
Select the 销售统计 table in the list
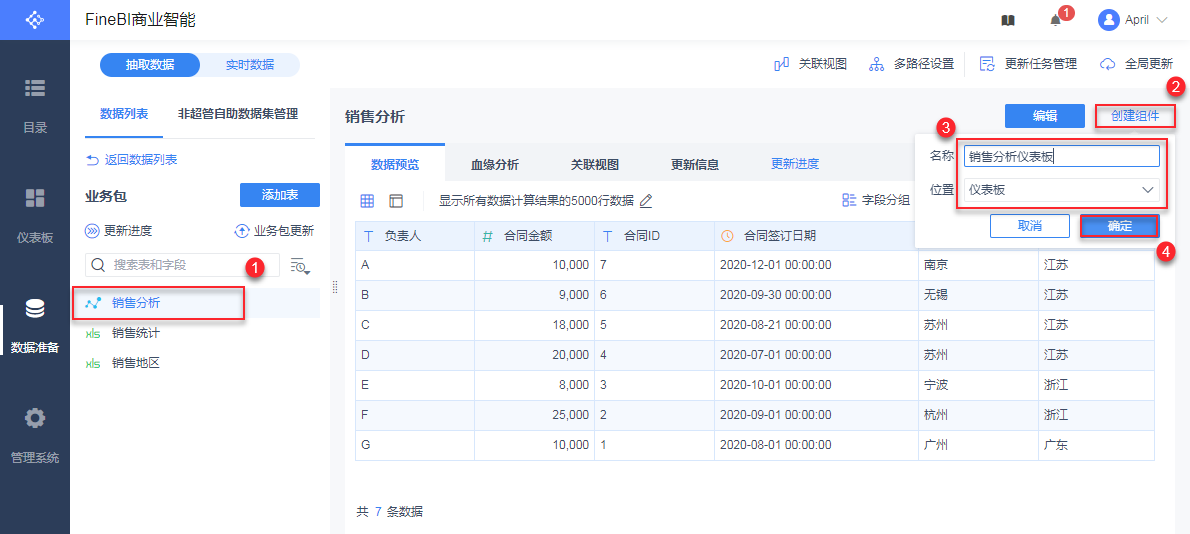[136, 333]
